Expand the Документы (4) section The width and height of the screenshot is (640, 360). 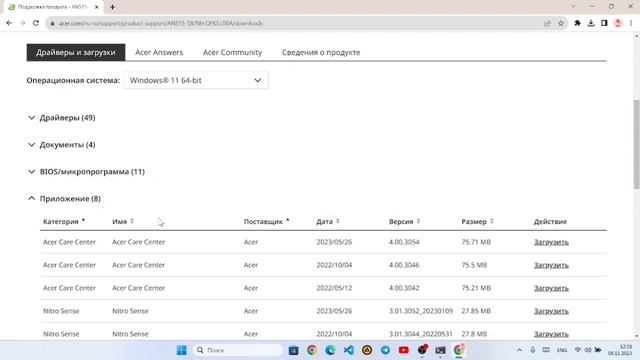tap(62, 145)
